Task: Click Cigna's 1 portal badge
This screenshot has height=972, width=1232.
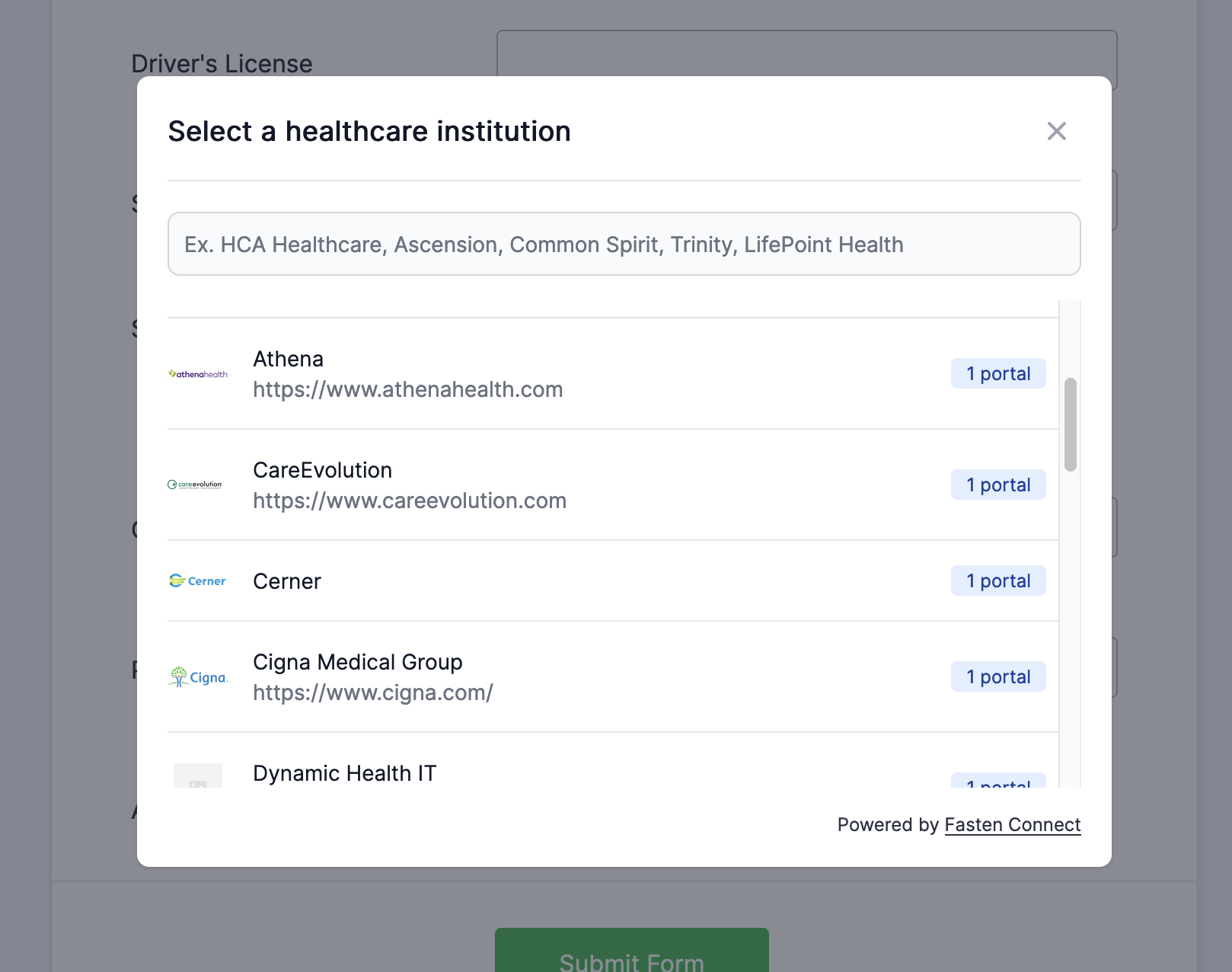Action: (998, 676)
